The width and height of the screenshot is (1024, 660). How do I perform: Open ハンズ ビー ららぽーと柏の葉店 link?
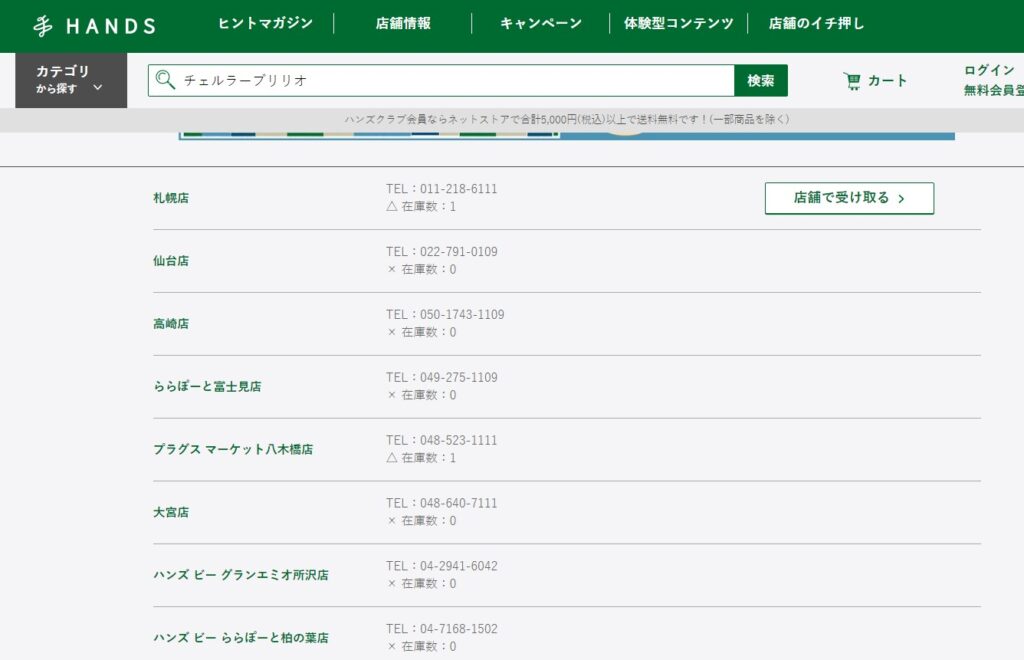[241, 638]
